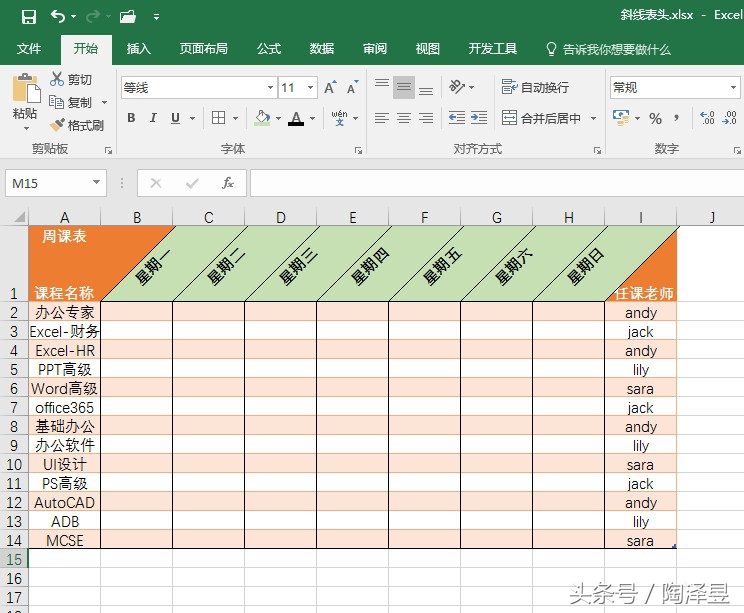Open the 常规 number format dropdown
744x613 pixels.
733,87
